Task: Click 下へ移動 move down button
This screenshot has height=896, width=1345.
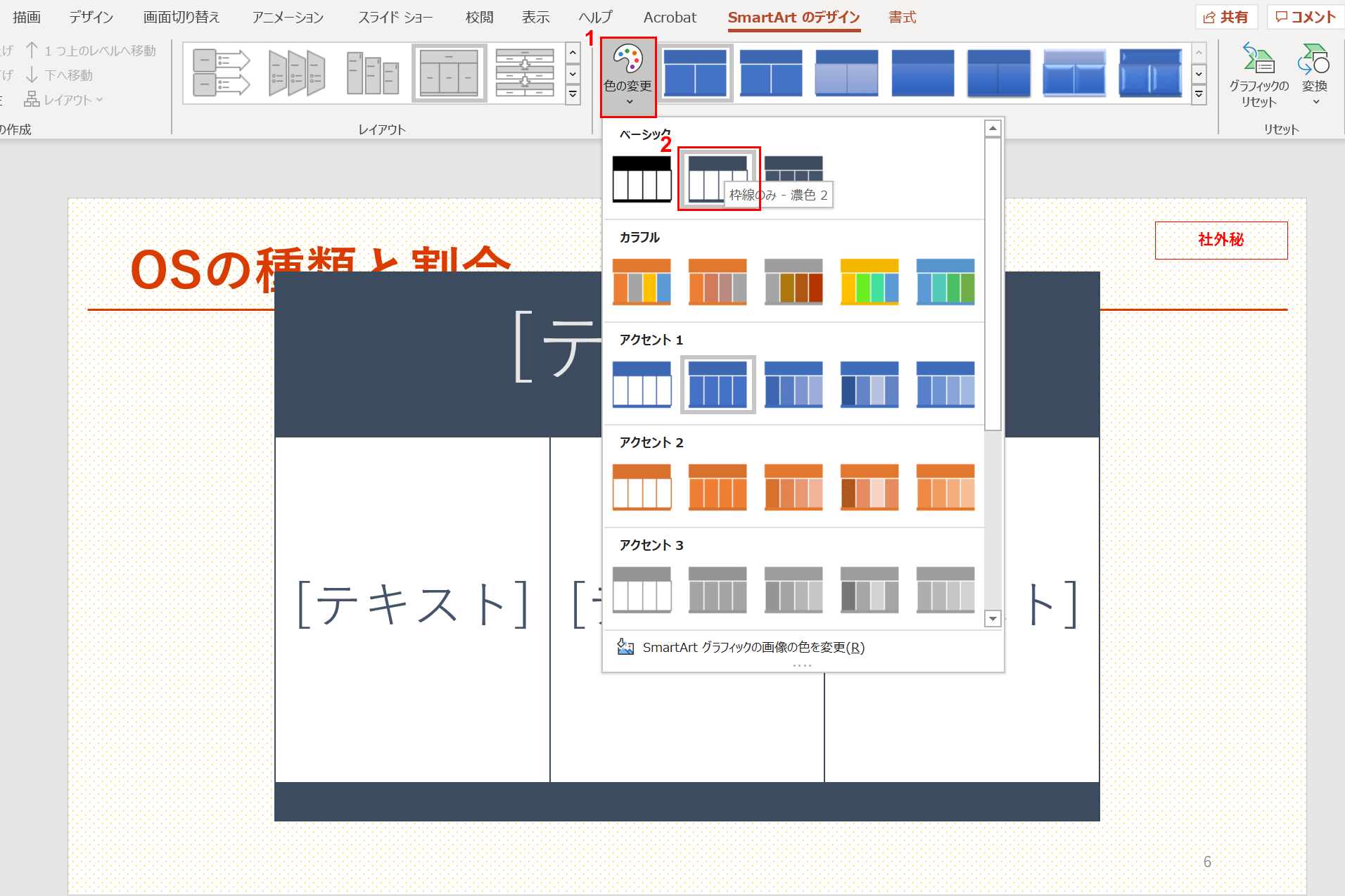Action: tap(59, 75)
